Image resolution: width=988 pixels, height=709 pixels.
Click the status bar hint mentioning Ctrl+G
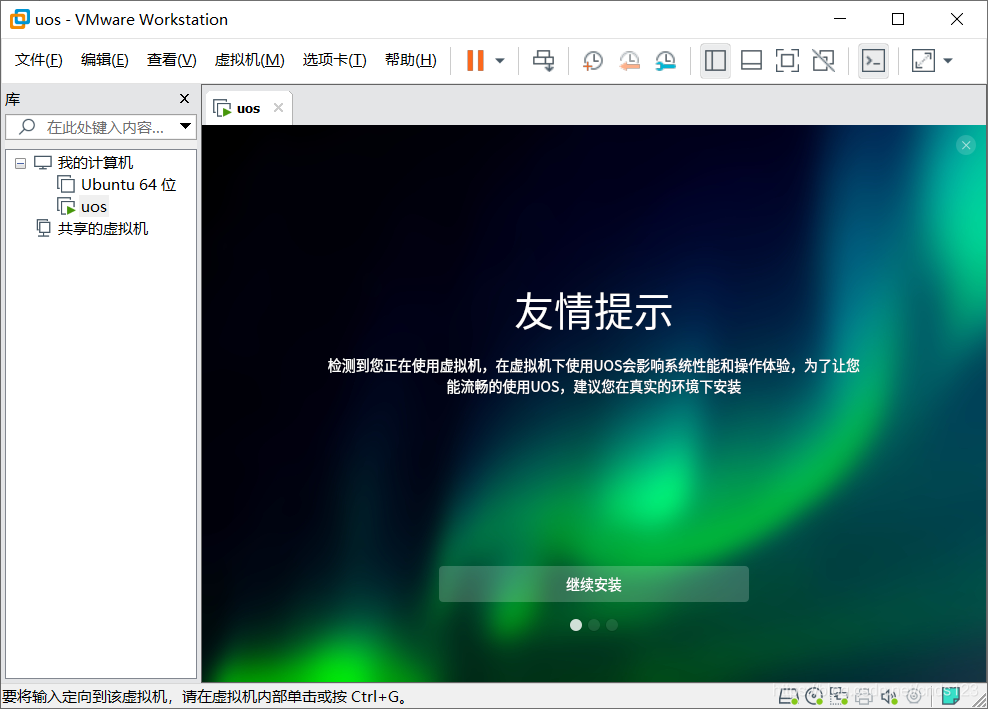[x=205, y=696]
